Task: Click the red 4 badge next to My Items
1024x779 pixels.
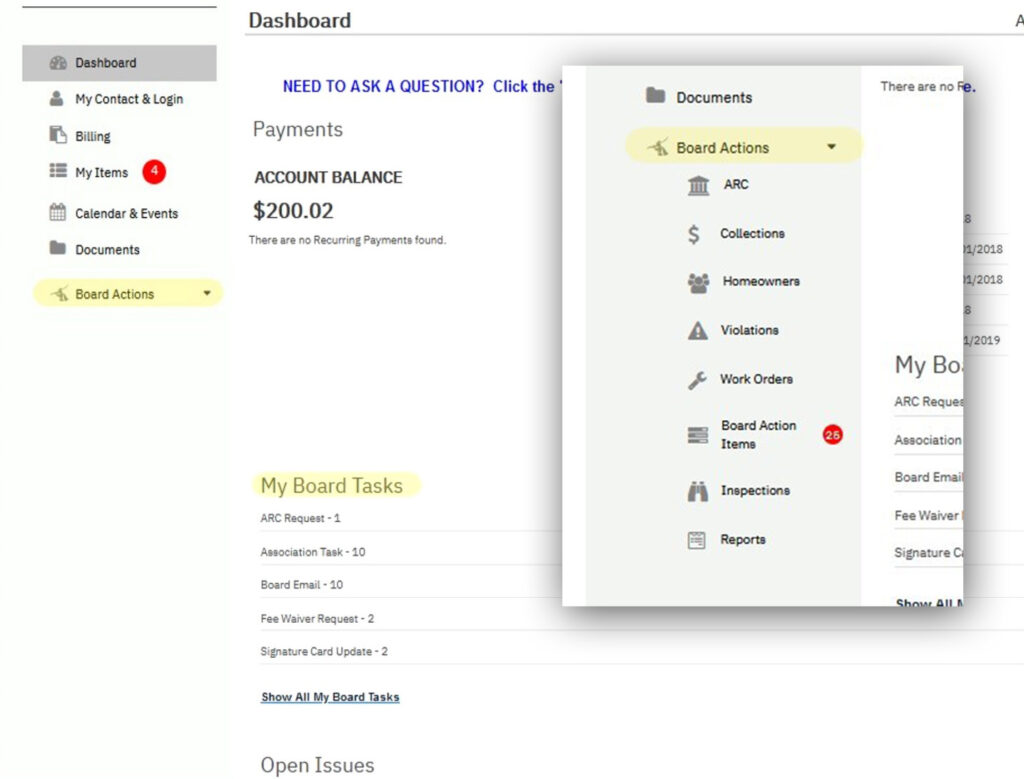Action: pos(154,171)
